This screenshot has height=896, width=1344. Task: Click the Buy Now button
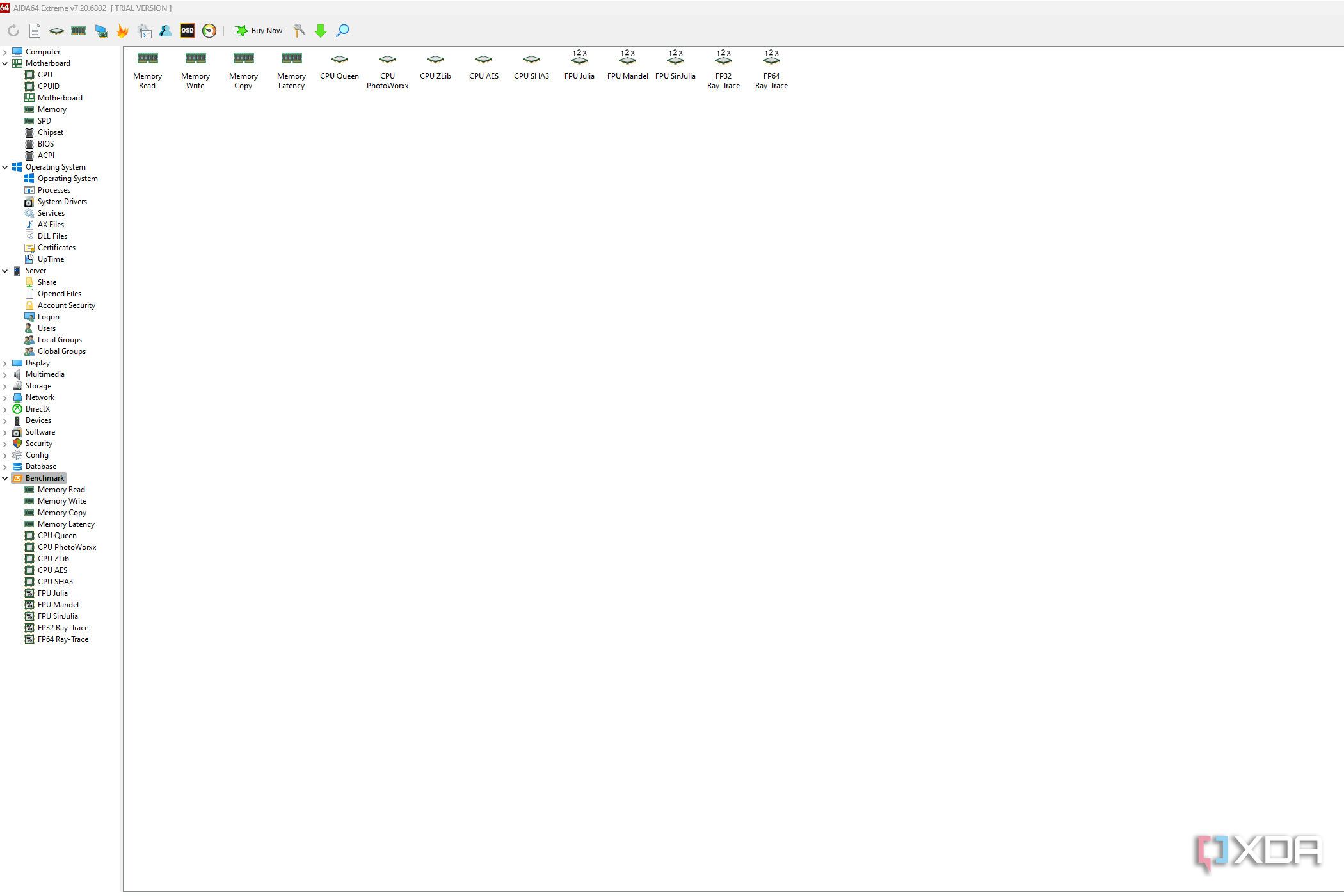pos(259,31)
